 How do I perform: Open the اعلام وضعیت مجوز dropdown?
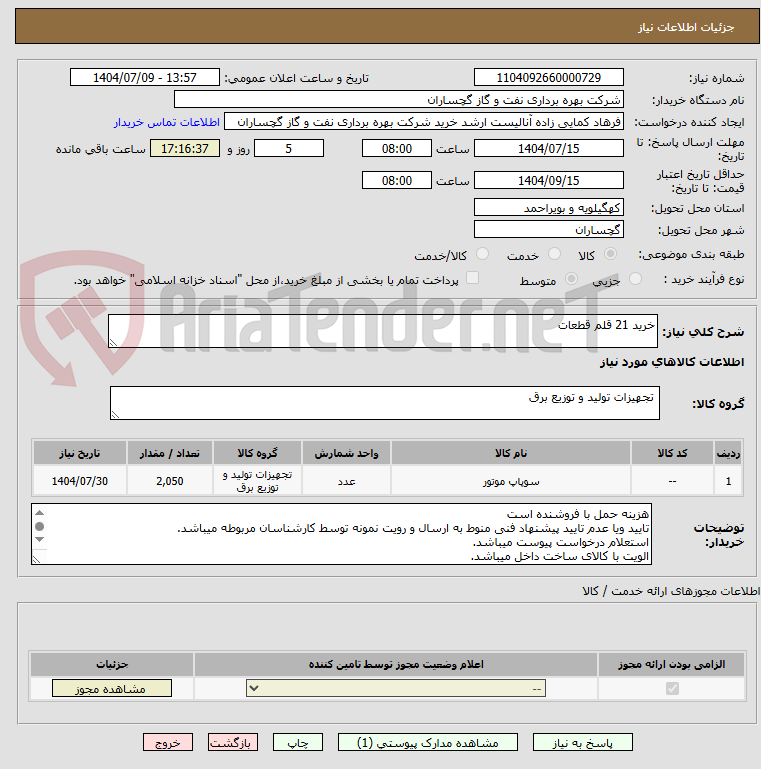click(x=396, y=688)
